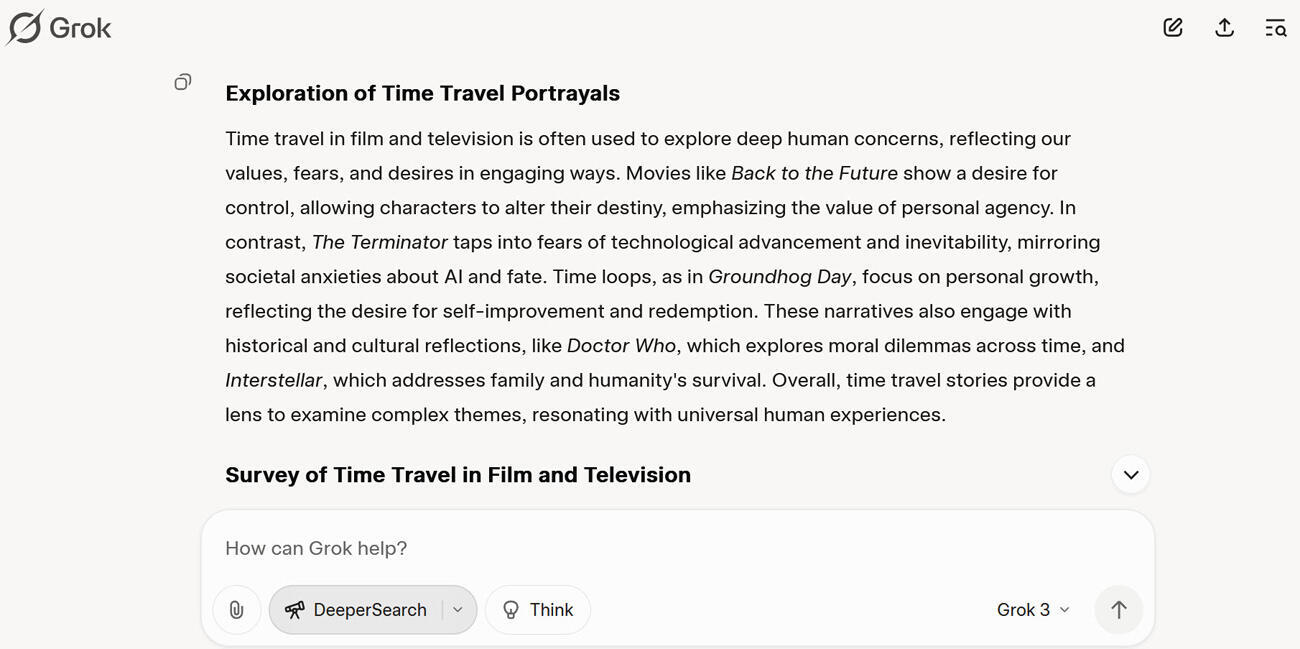This screenshot has width=1300, height=649.
Task: Click the italic "Back to the Future" title
Action: click(814, 173)
